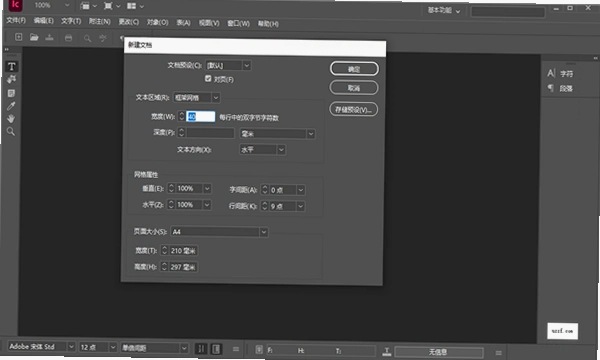Screen dimensions: 600x360
Task: Cancel the dialog with 取消 button
Action: (x=354, y=88)
